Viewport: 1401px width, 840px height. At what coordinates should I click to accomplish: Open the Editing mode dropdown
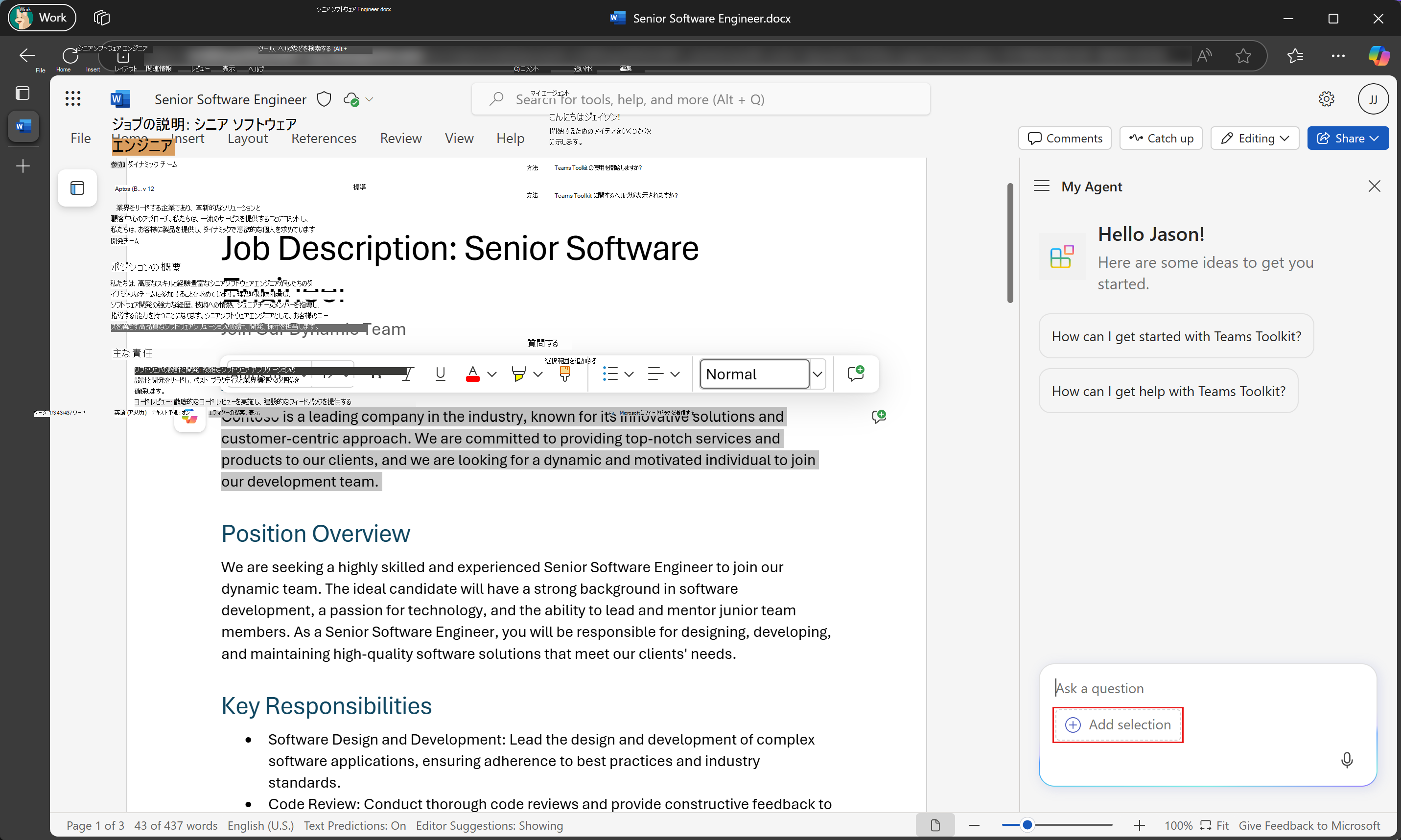click(1255, 138)
